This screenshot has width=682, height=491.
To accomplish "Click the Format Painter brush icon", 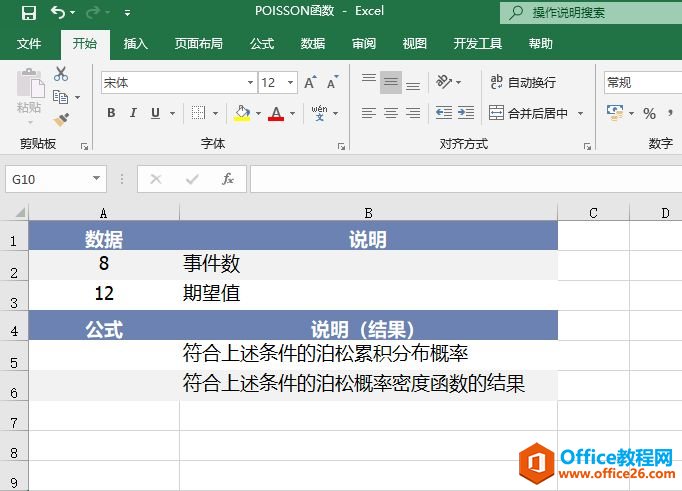I will [x=61, y=120].
